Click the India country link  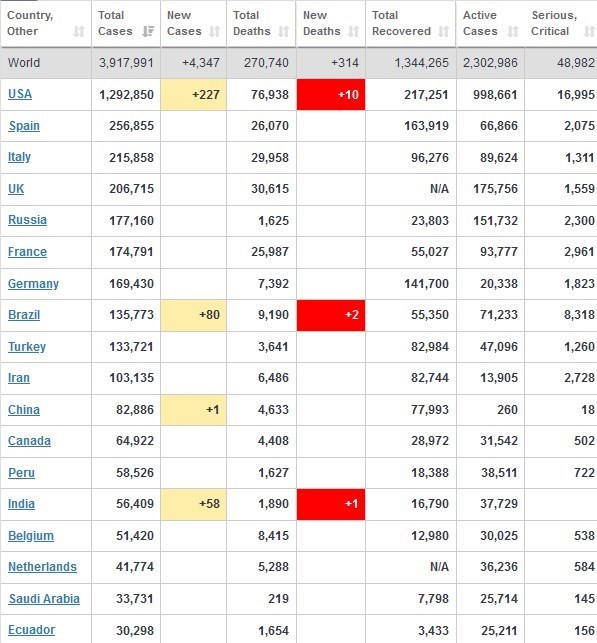coord(21,504)
